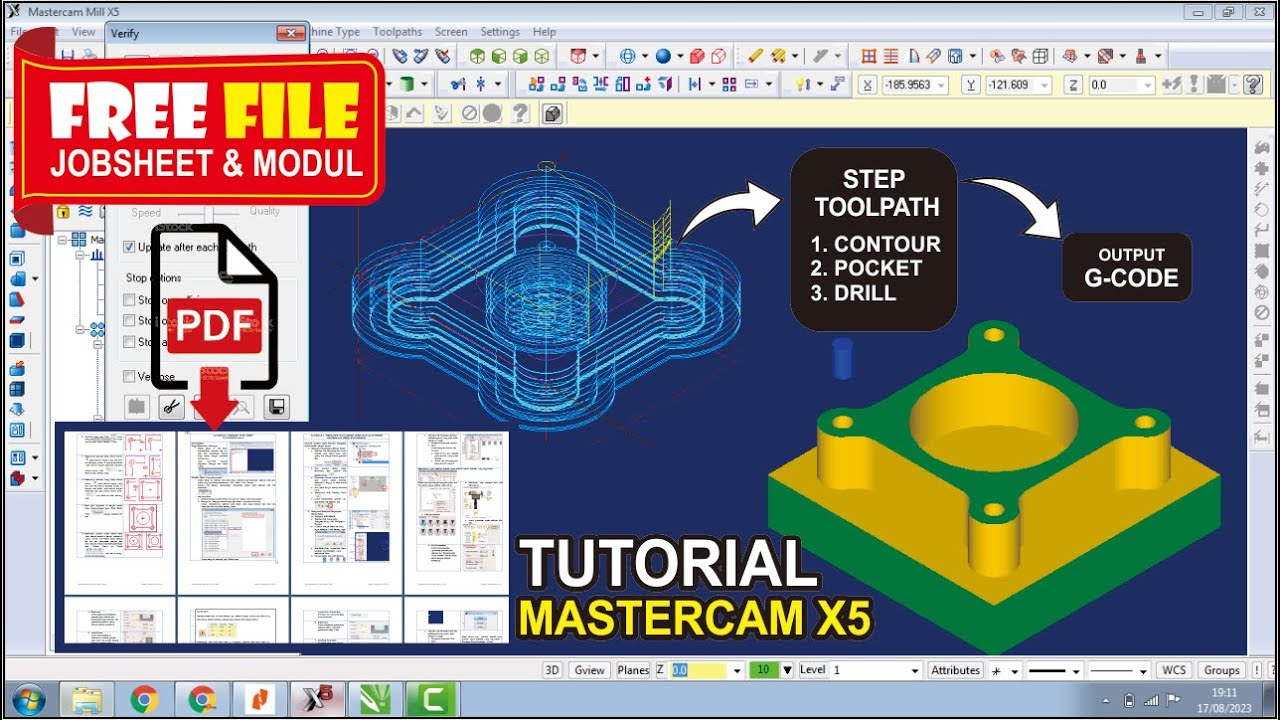Click the WCS button
The width and height of the screenshot is (1280, 720).
(x=1174, y=670)
